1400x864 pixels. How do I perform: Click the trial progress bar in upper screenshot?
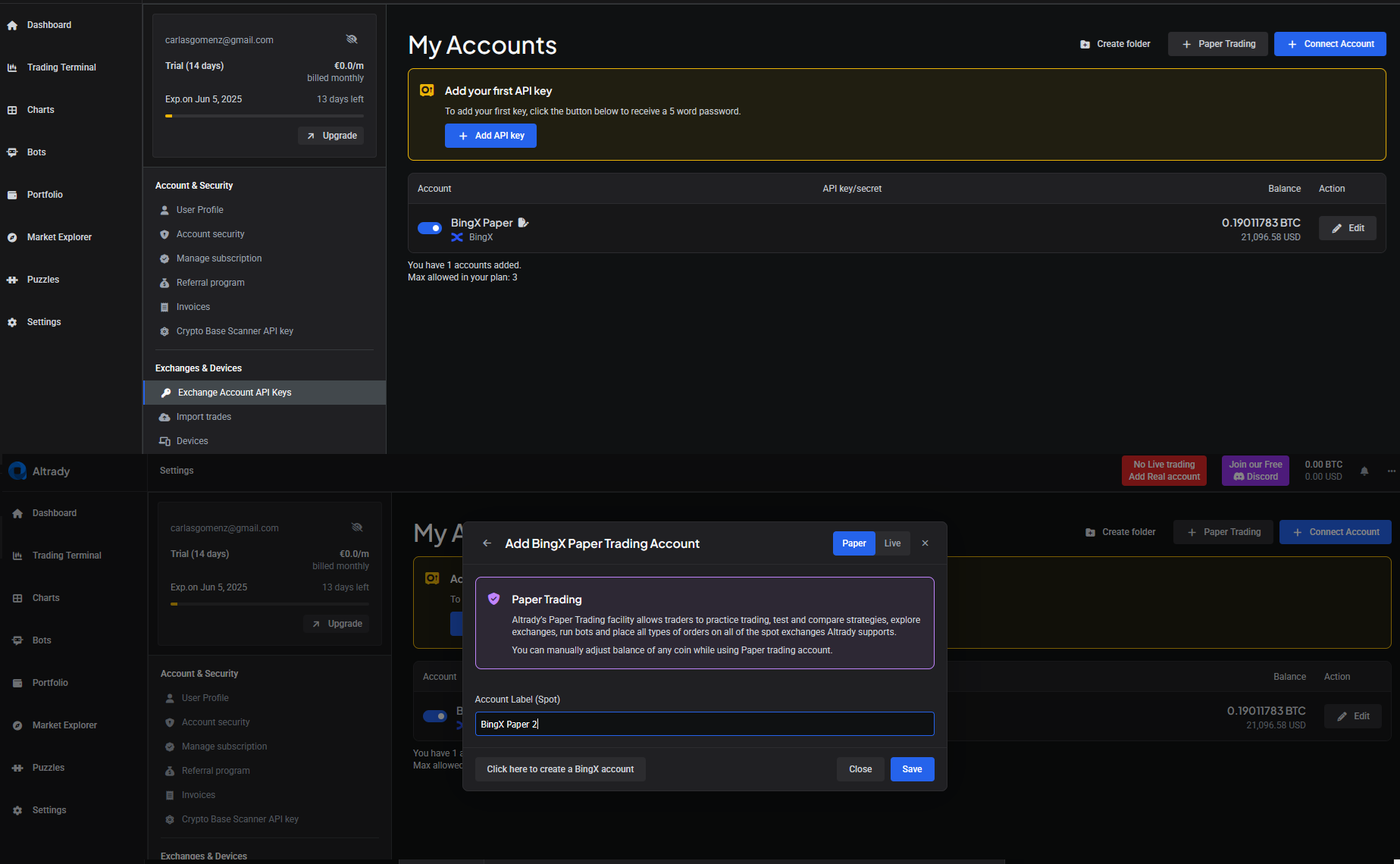[265, 116]
